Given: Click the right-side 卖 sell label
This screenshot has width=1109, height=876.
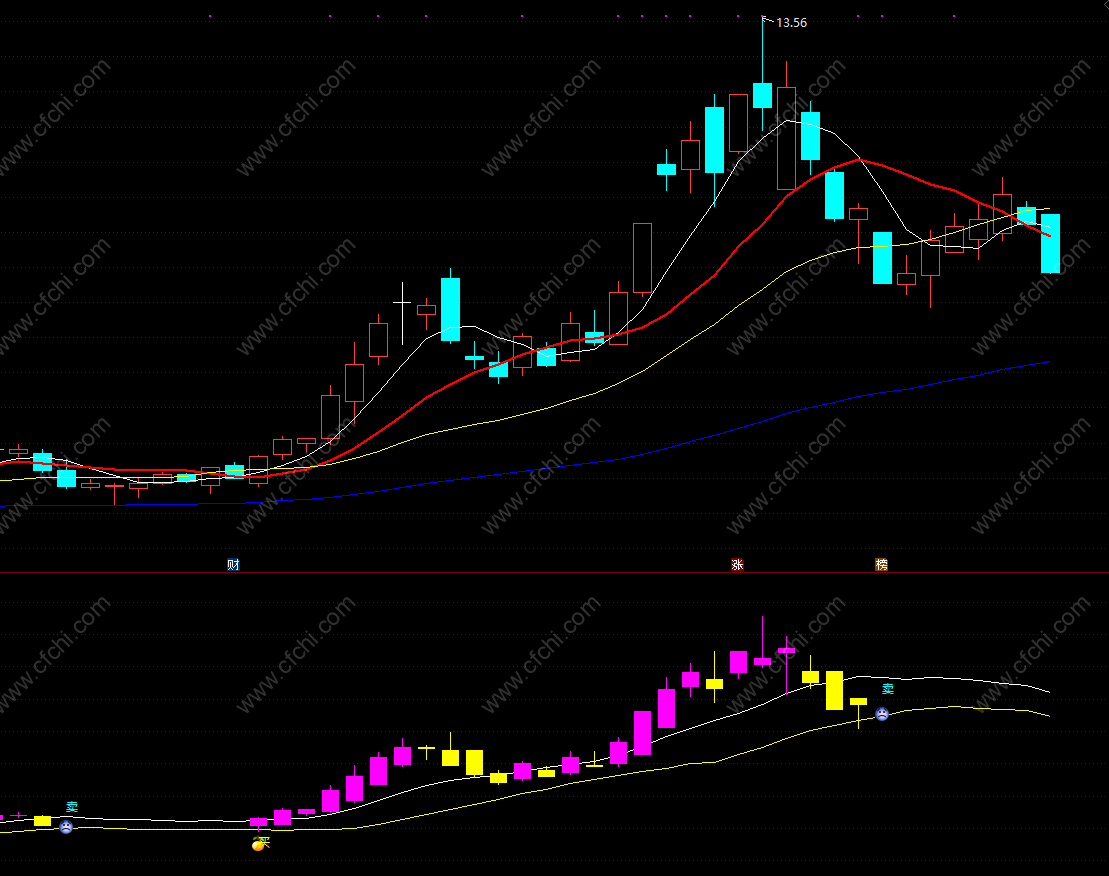Looking at the screenshot, I should (x=888, y=689).
